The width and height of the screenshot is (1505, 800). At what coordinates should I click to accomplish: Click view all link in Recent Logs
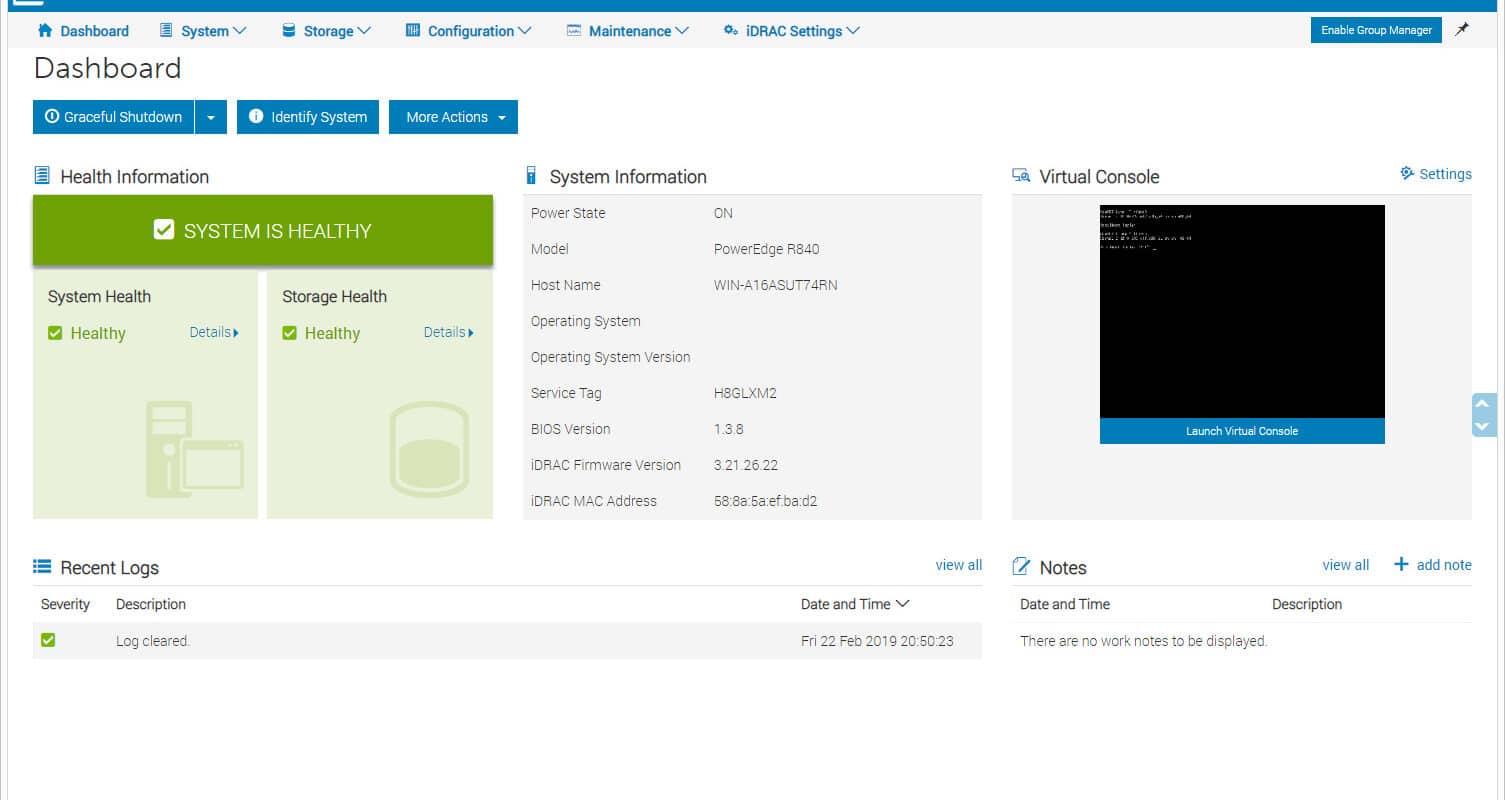click(x=958, y=565)
